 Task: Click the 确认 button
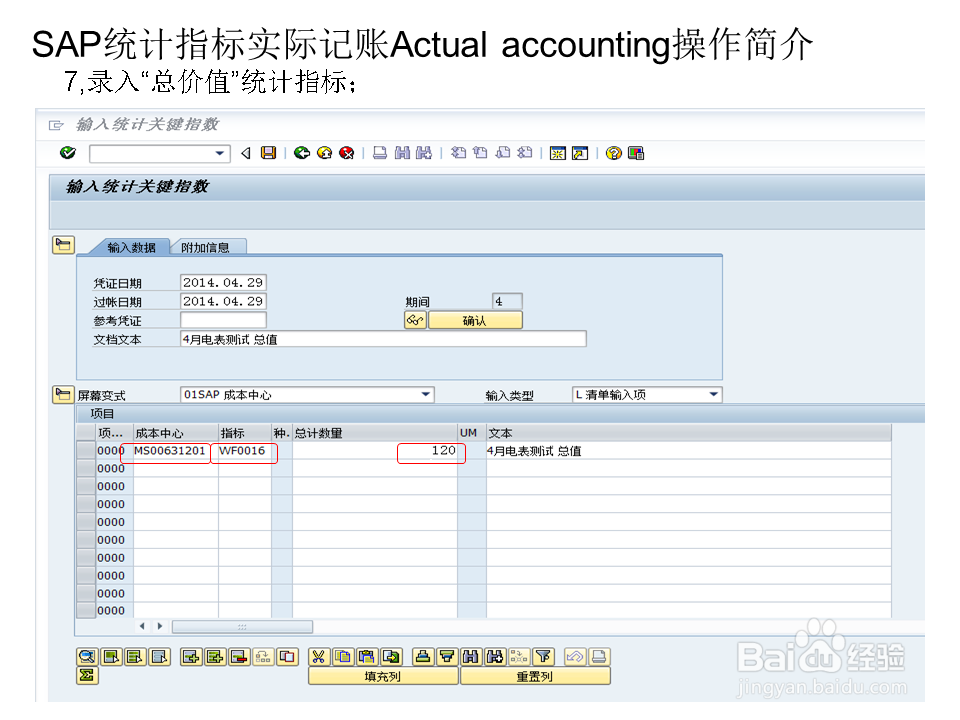pos(475,320)
